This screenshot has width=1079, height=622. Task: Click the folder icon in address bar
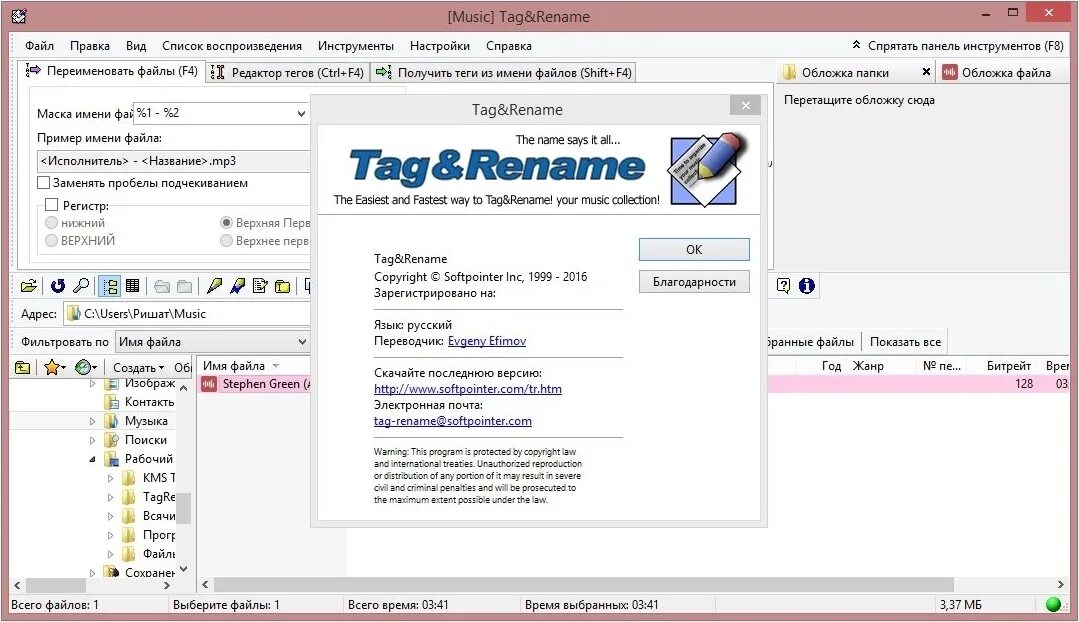[74, 314]
